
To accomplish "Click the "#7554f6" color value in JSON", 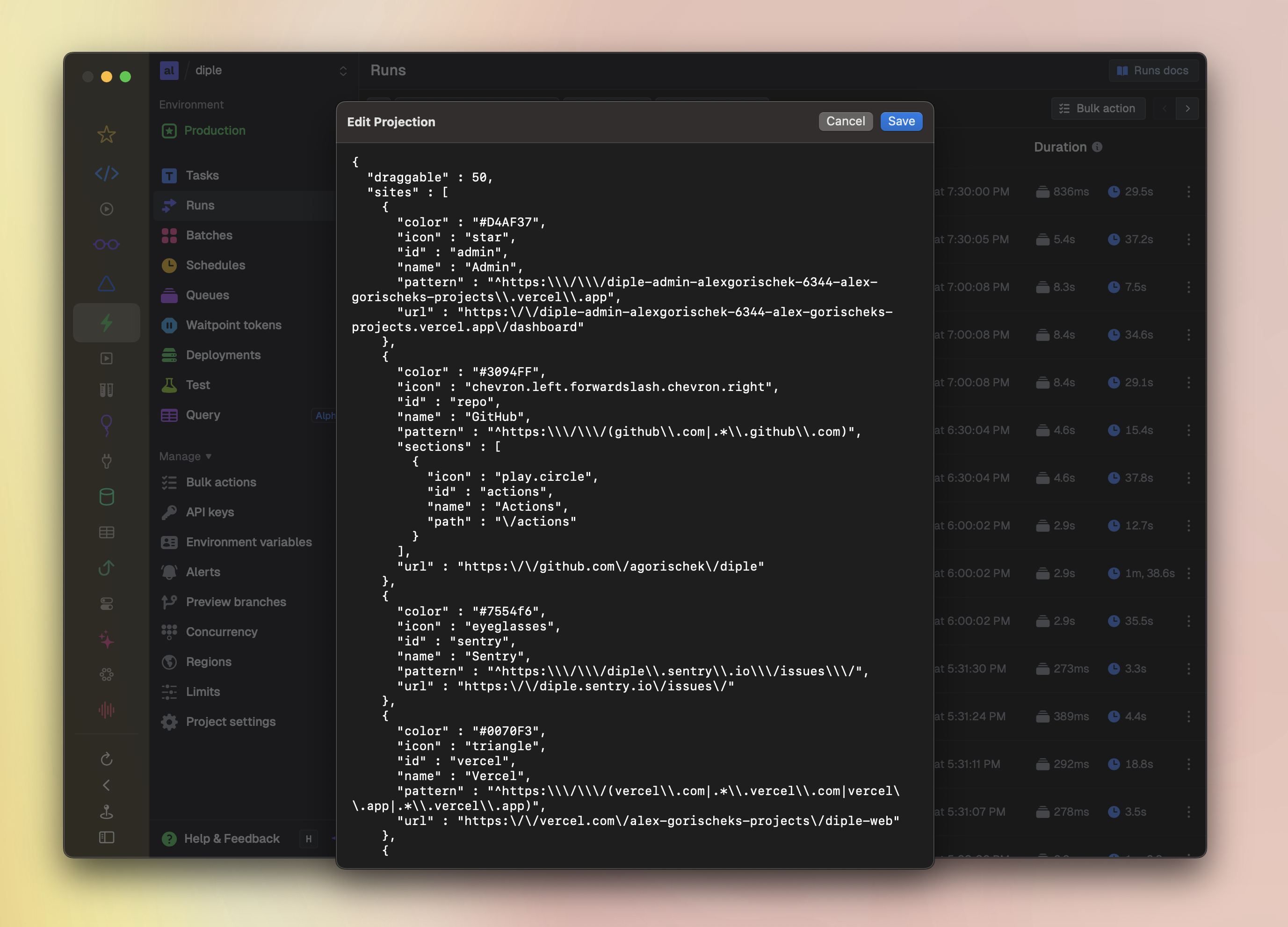I will tap(506, 611).
